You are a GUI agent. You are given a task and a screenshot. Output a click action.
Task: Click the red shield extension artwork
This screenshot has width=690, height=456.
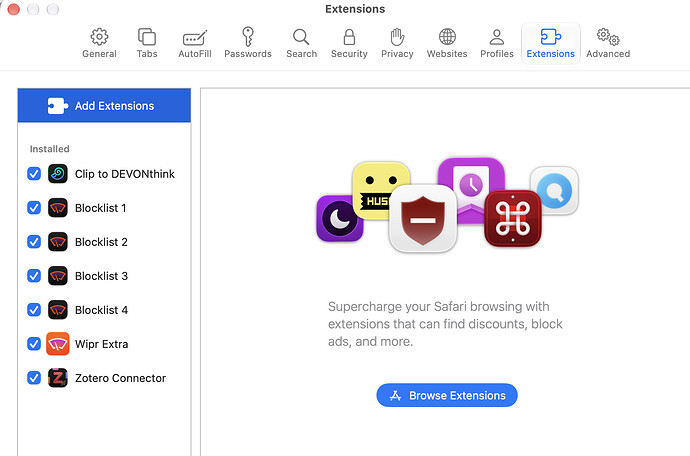tap(423, 219)
